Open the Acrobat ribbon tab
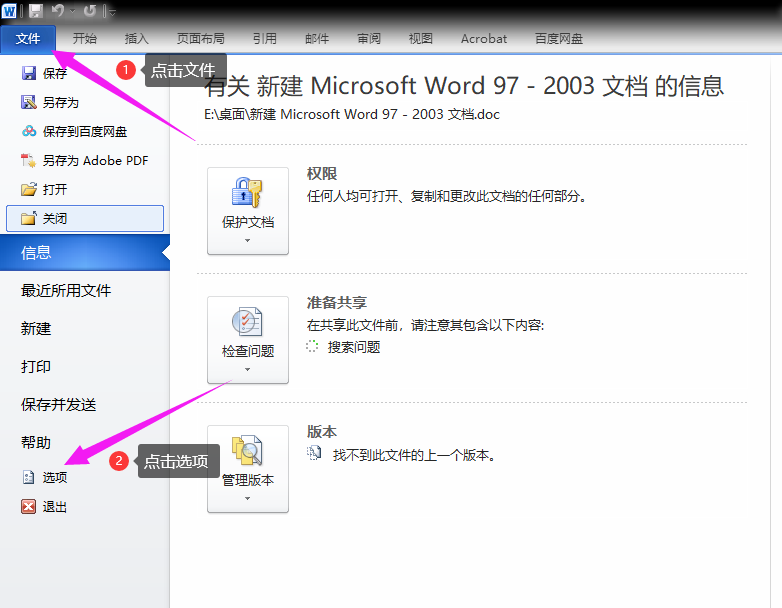The image size is (782, 608). pos(484,39)
